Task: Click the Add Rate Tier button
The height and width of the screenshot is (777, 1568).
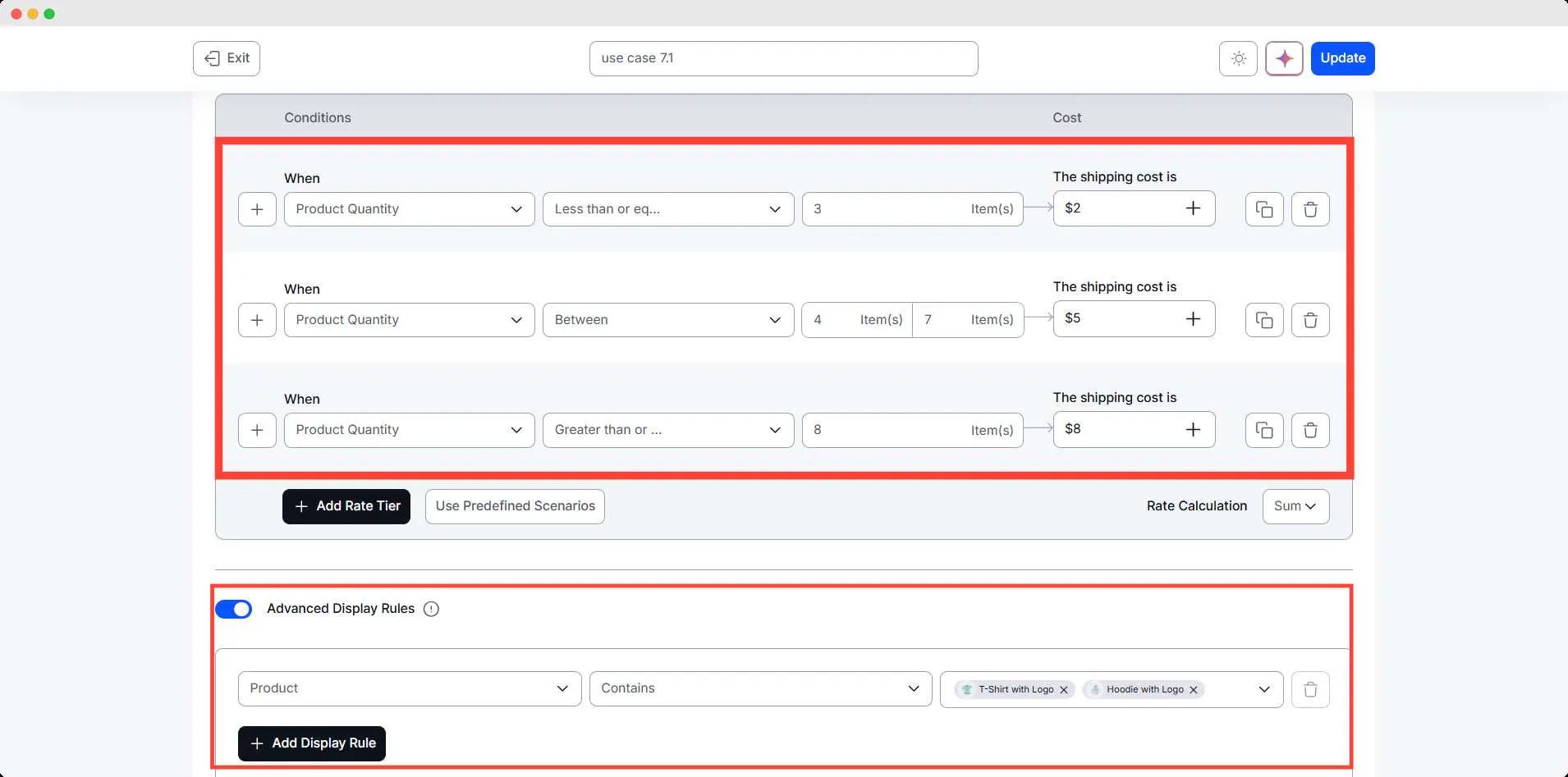Action: click(346, 506)
